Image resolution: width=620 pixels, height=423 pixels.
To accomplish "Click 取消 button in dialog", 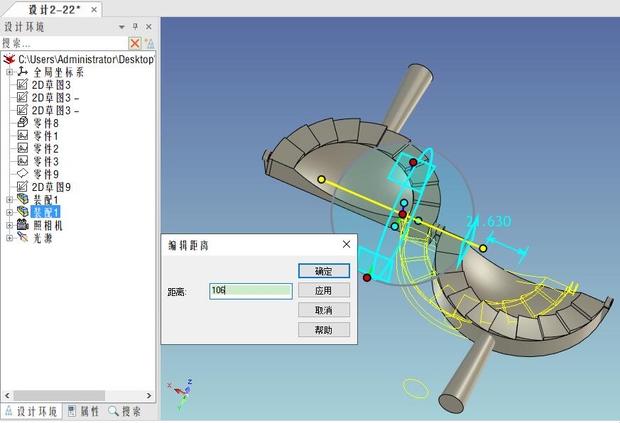I will (x=324, y=310).
